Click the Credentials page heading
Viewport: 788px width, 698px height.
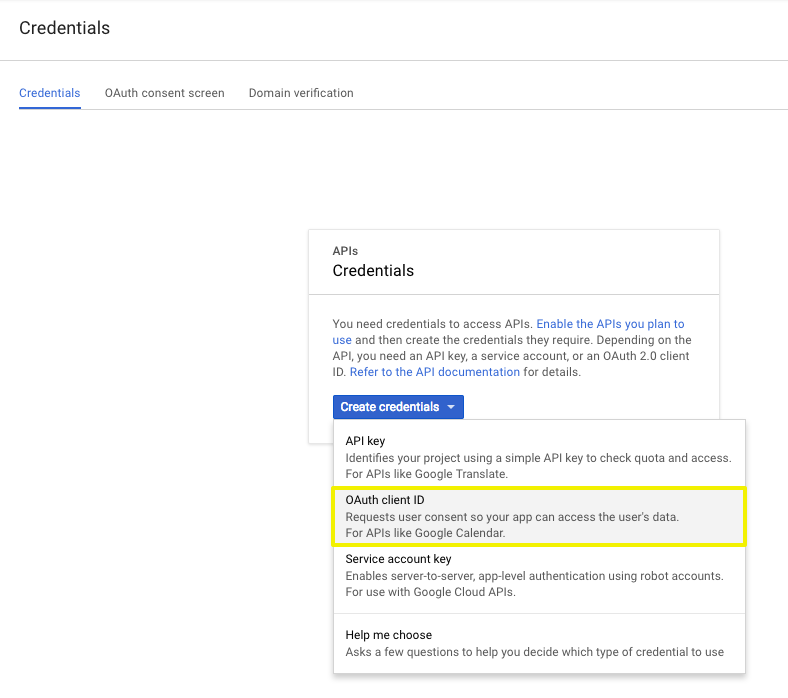coord(64,28)
